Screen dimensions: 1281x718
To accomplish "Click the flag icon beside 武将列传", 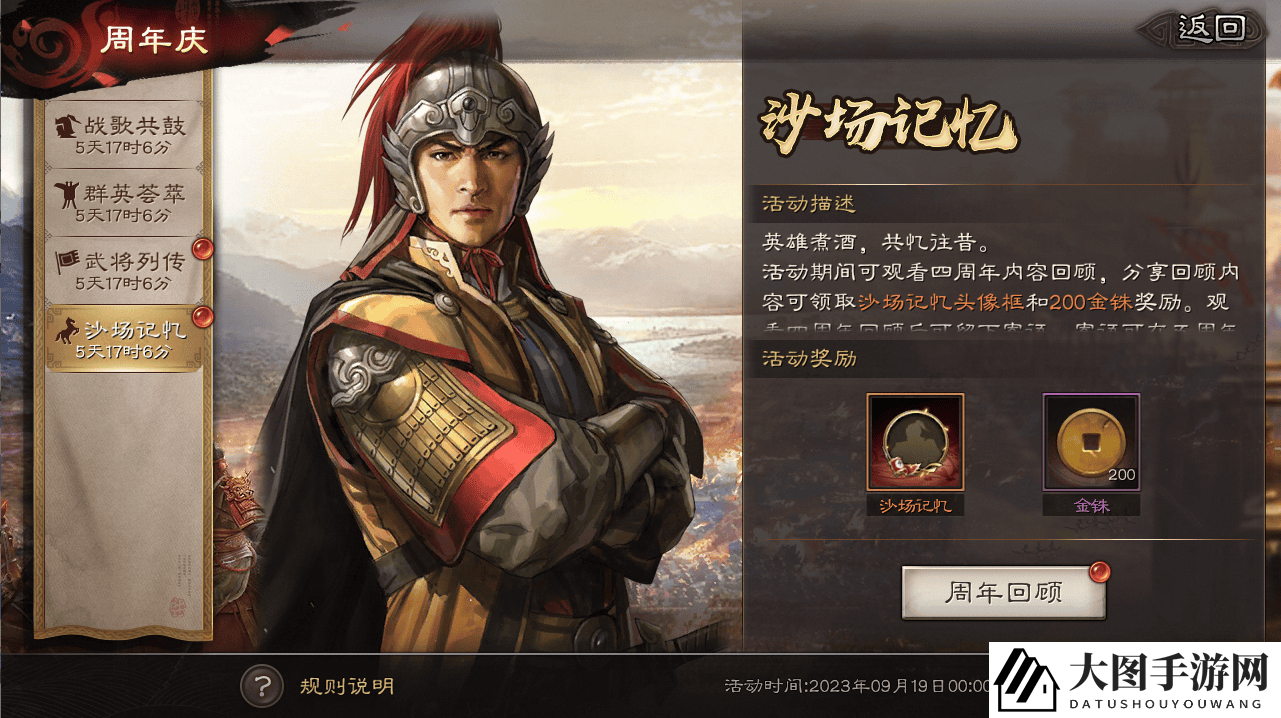I will [x=69, y=262].
